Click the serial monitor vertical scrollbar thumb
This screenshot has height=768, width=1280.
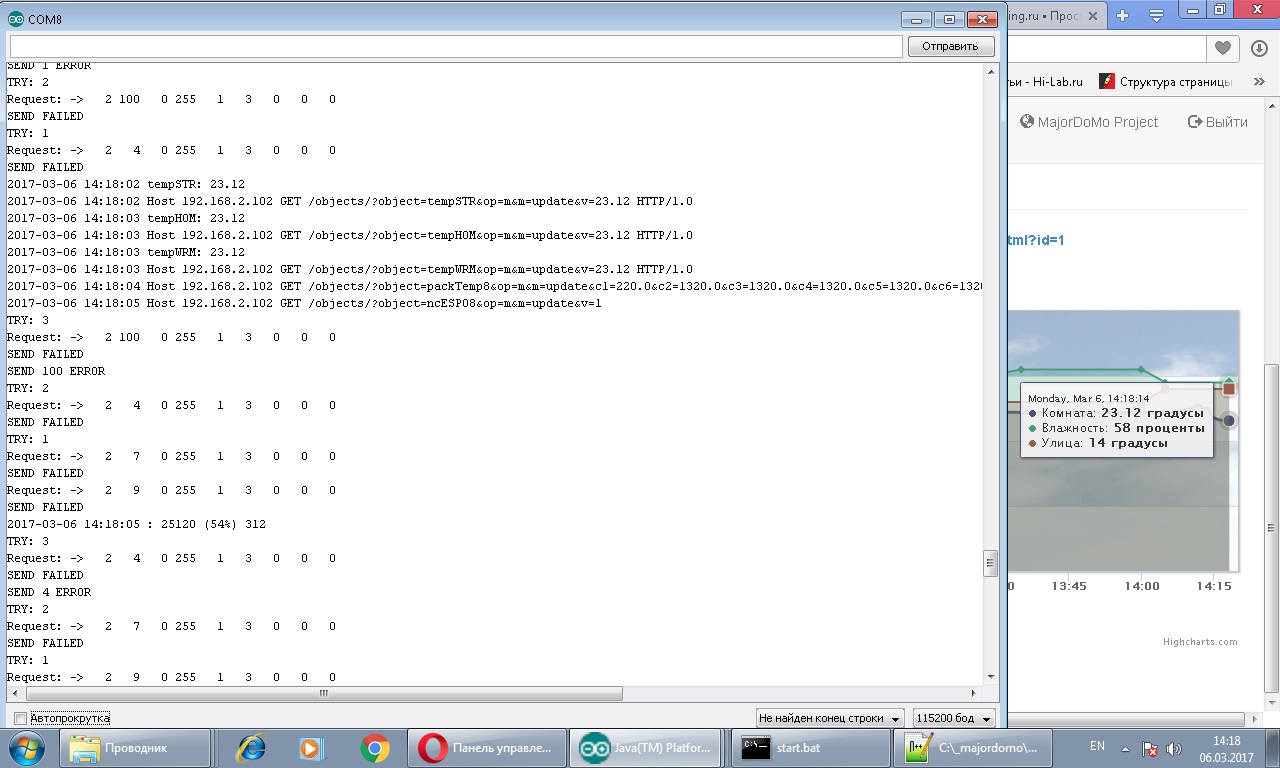[x=991, y=563]
